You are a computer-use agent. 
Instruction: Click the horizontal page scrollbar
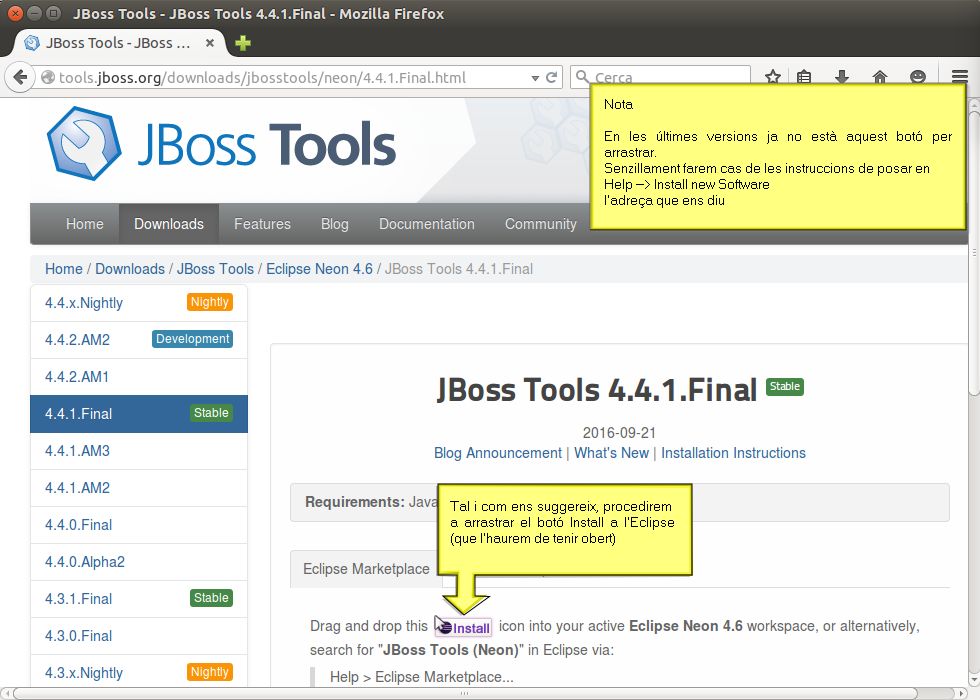point(466,693)
